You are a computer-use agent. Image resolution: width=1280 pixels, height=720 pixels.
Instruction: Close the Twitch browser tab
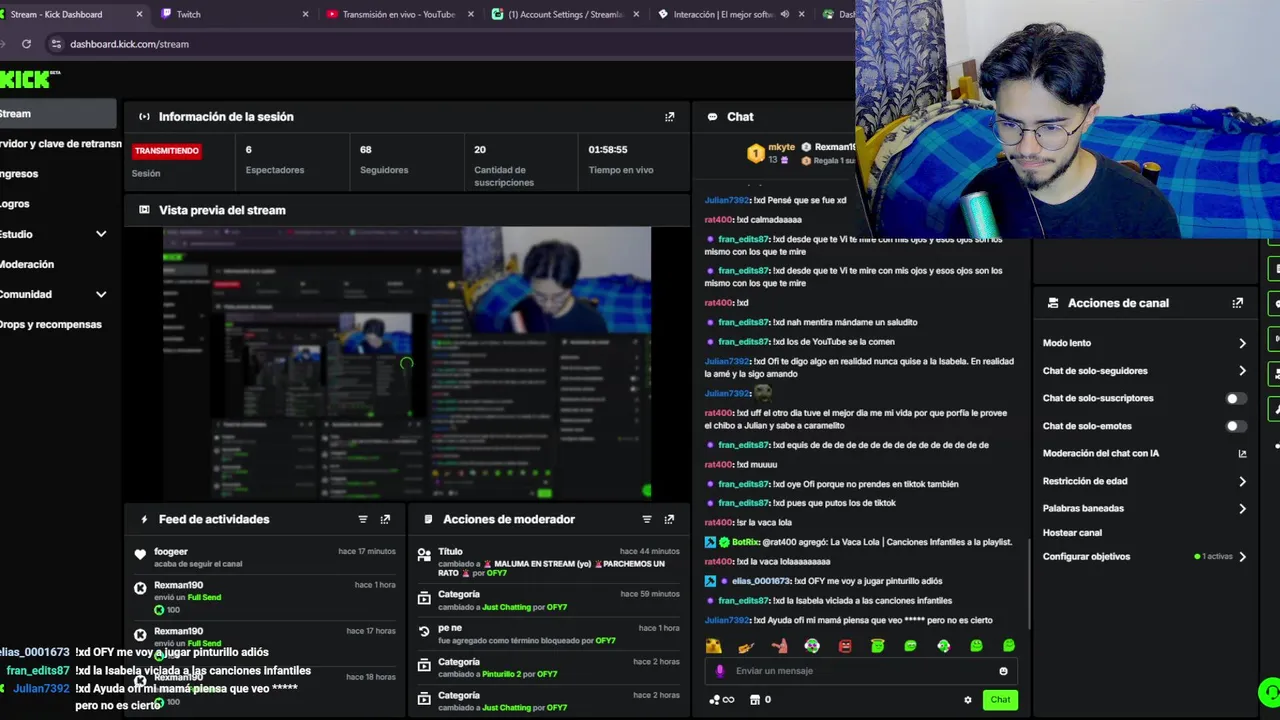point(305,14)
